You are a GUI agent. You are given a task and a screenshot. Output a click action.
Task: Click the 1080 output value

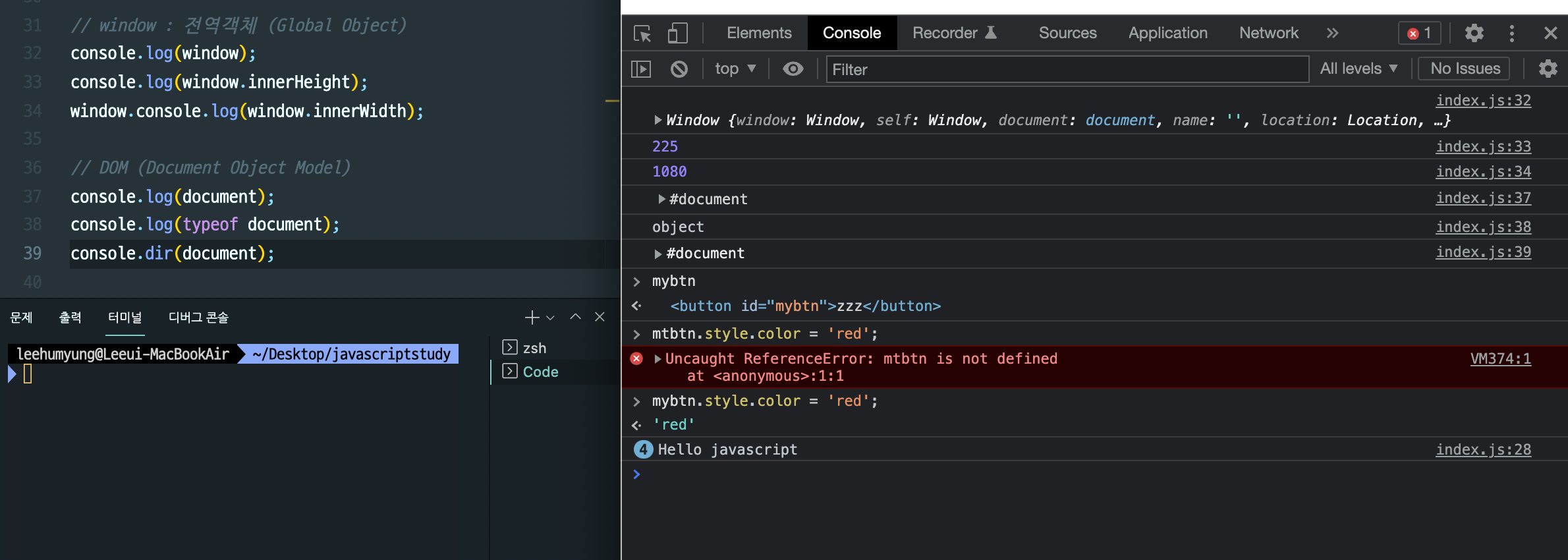pos(669,171)
